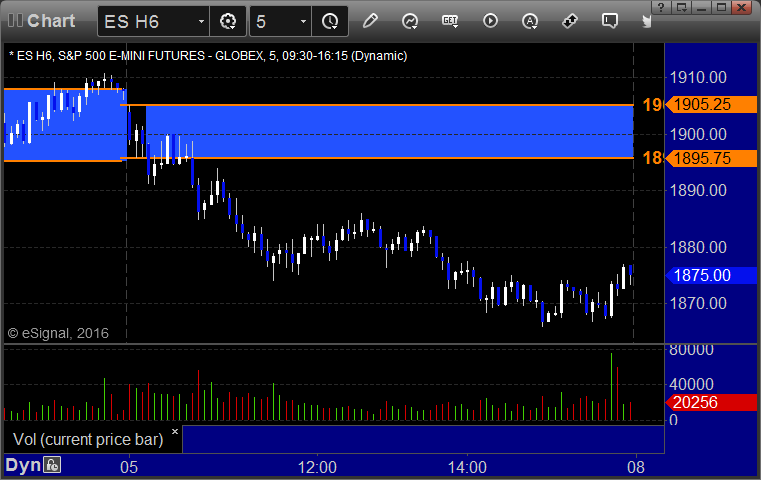This screenshot has width=761, height=480.
Task: Click the Twitter bird icon
Action: click(x=646, y=21)
